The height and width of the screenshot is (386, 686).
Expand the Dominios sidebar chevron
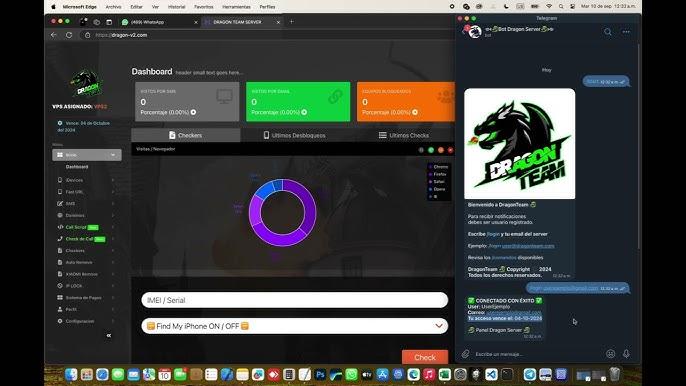coord(113,215)
